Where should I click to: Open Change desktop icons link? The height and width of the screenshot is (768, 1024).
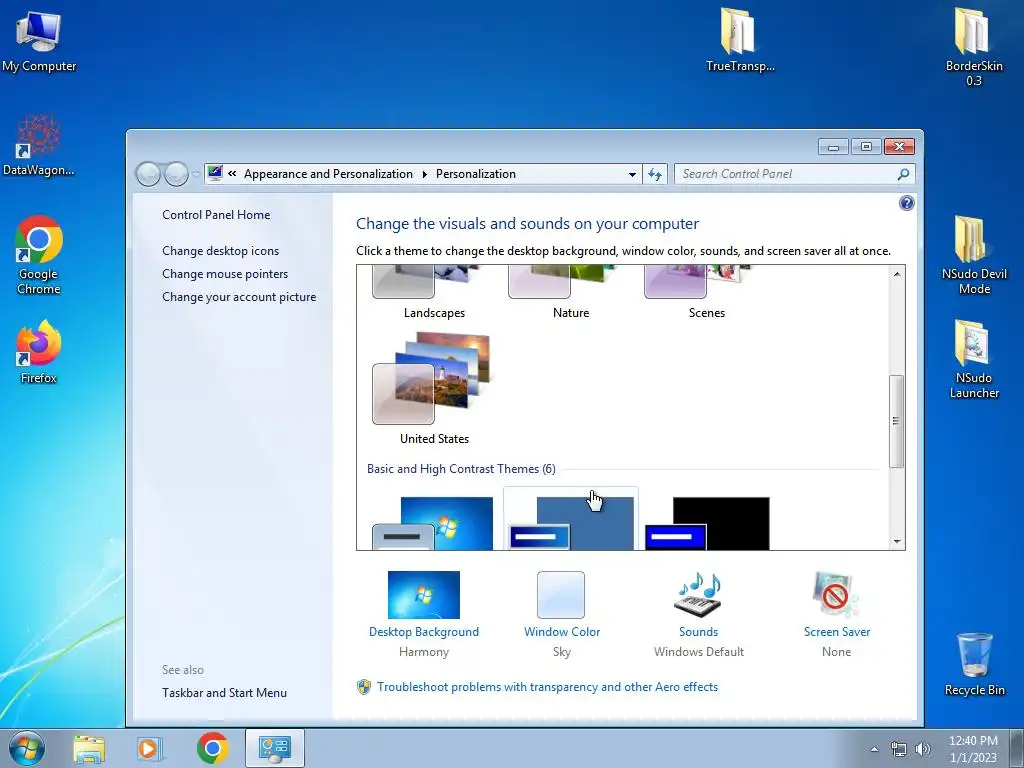221,251
